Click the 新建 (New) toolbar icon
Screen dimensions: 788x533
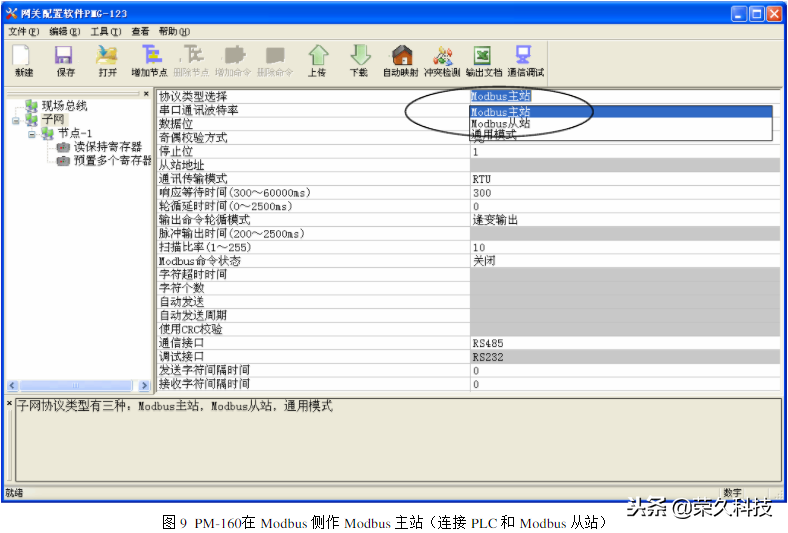[23, 55]
